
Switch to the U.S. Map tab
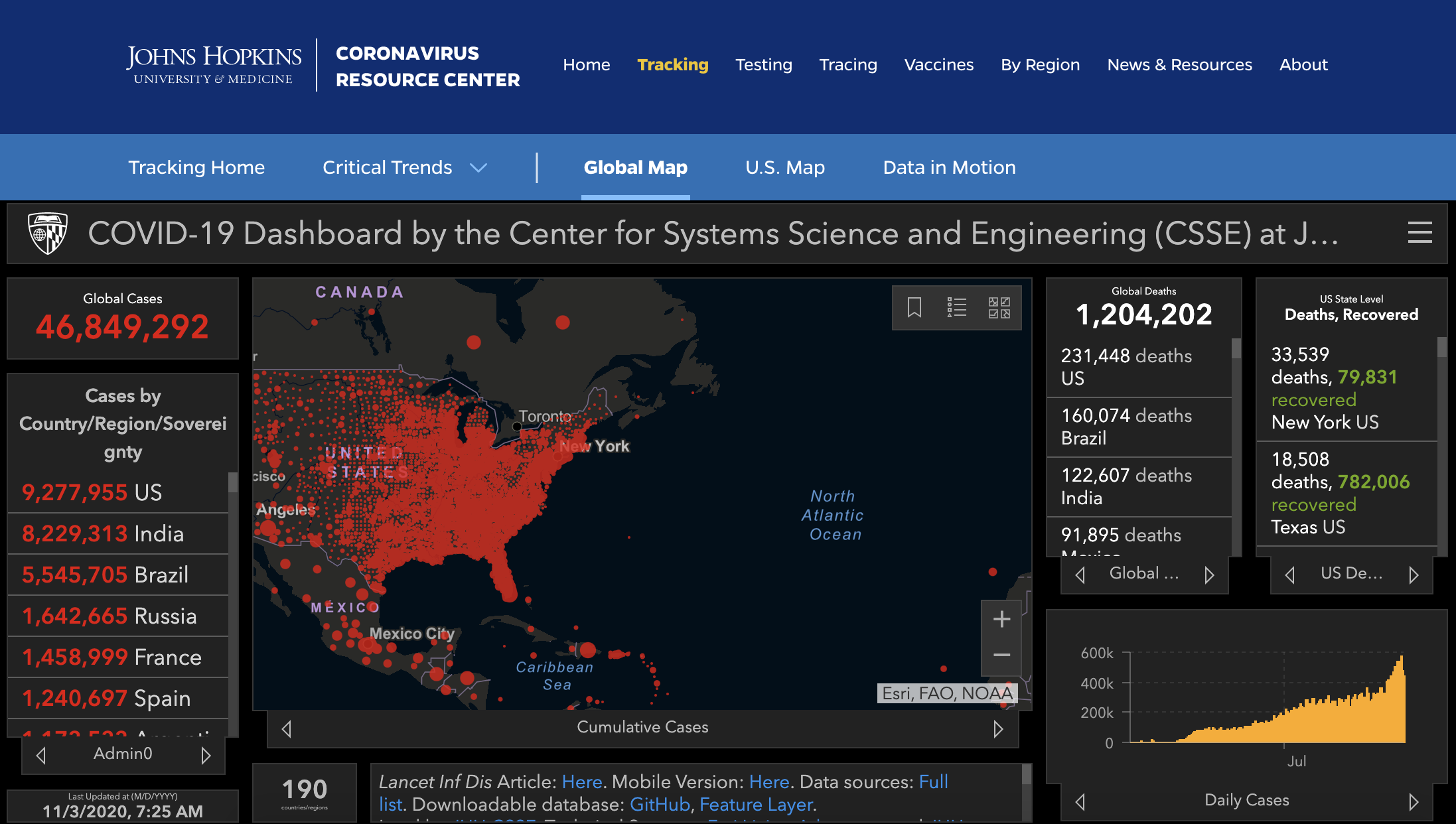784,167
